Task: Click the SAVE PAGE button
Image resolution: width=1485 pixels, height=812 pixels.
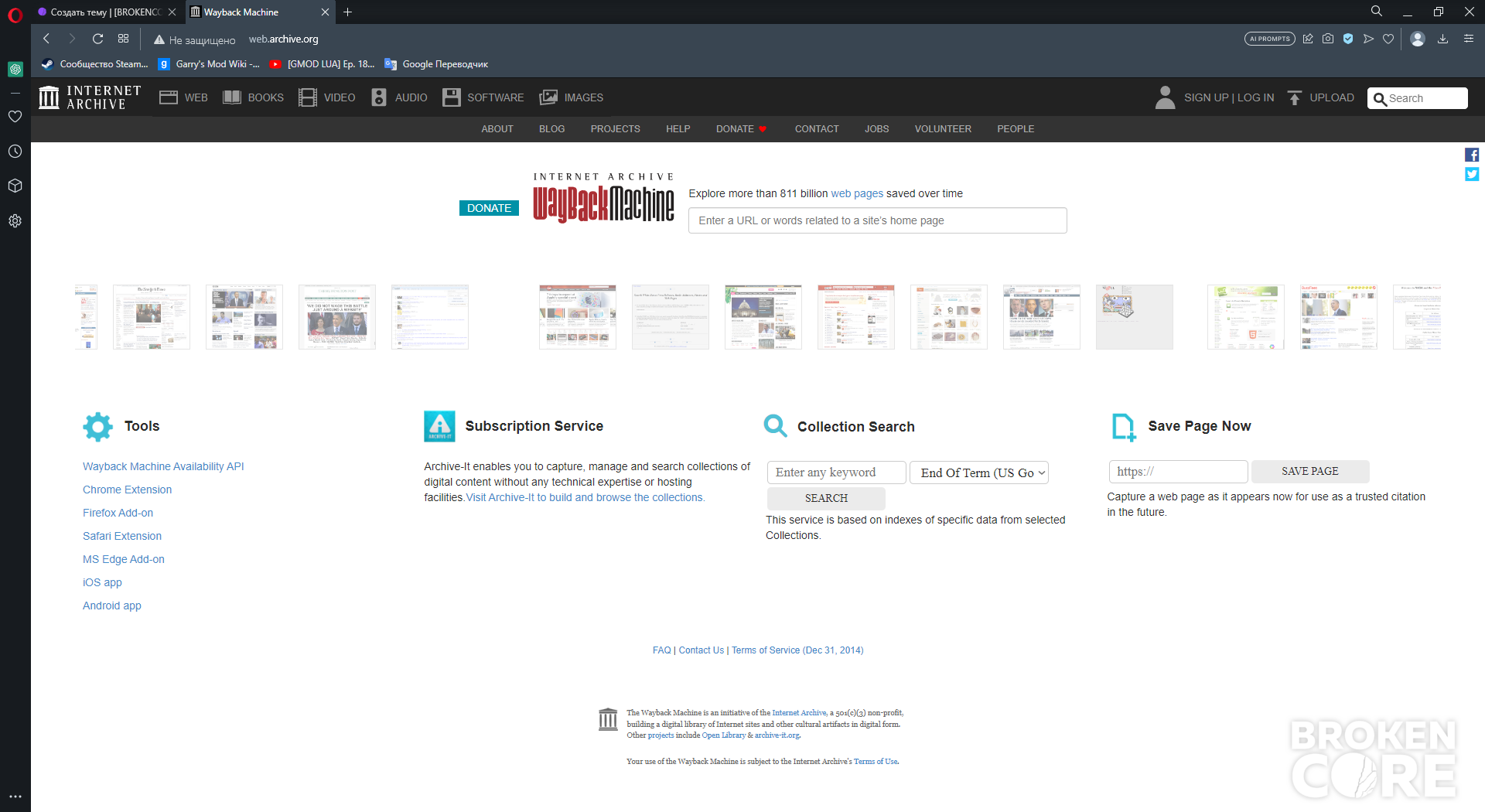Action: point(1309,472)
